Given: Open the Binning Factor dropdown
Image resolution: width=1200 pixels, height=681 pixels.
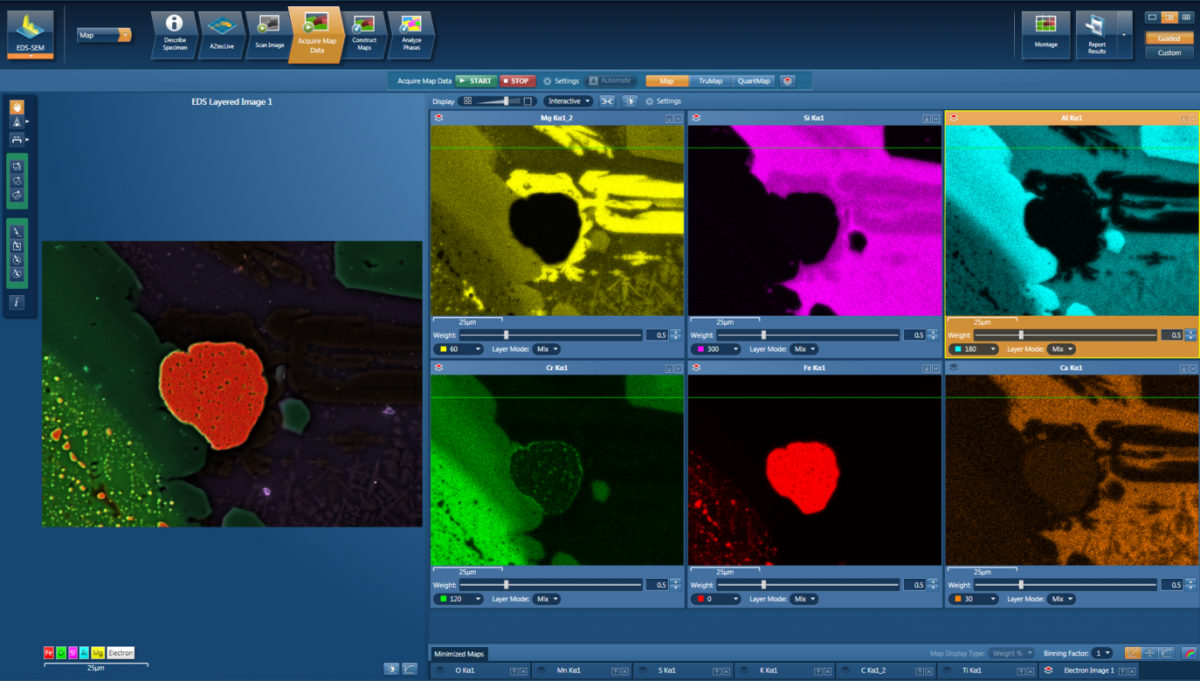Looking at the screenshot, I should click(1102, 652).
